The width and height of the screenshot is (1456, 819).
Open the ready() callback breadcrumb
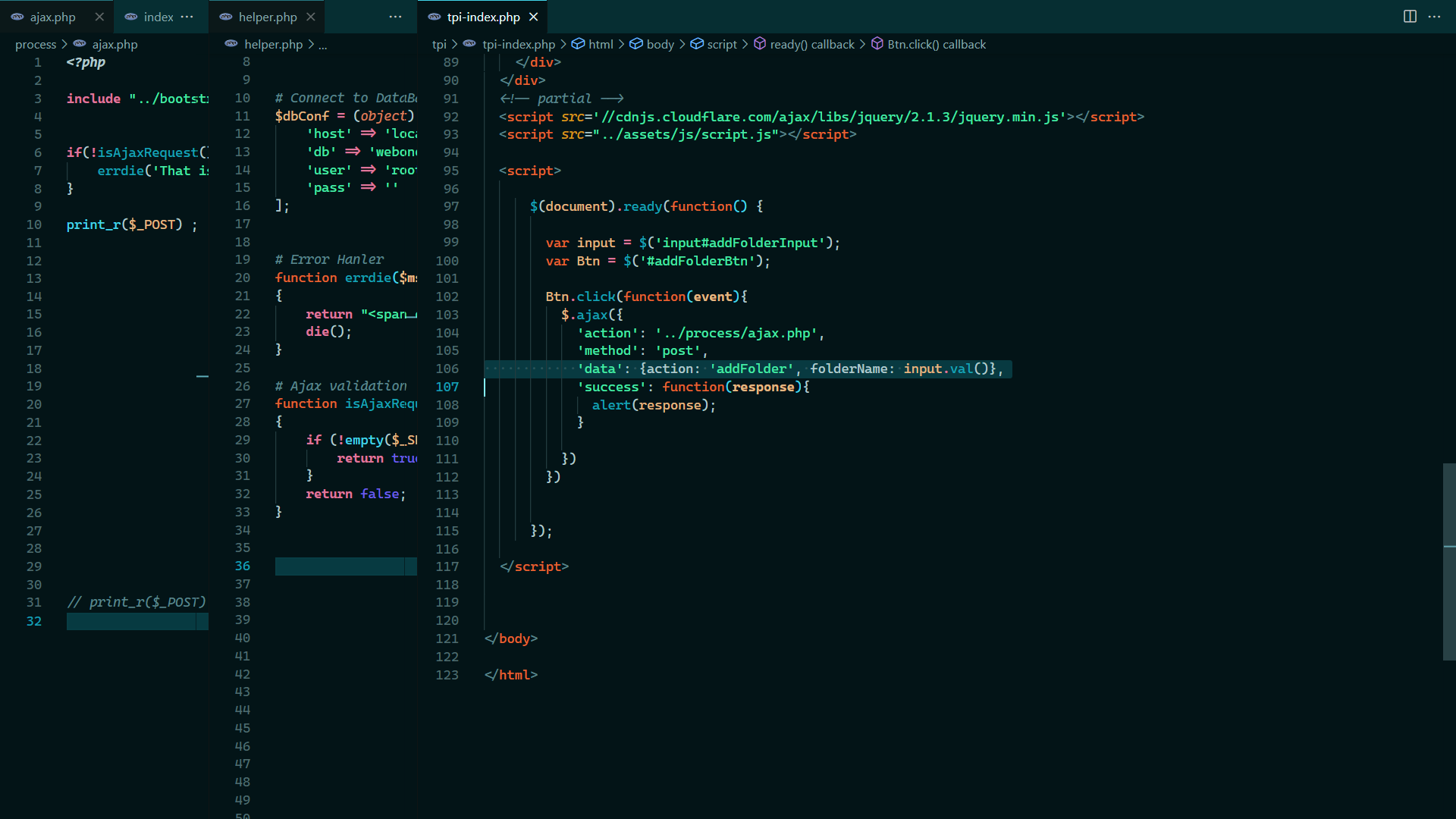812,45
